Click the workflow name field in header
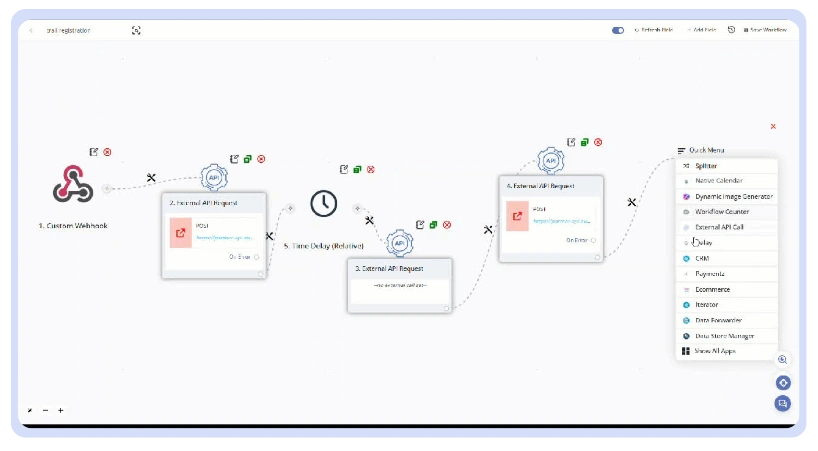 (x=68, y=30)
